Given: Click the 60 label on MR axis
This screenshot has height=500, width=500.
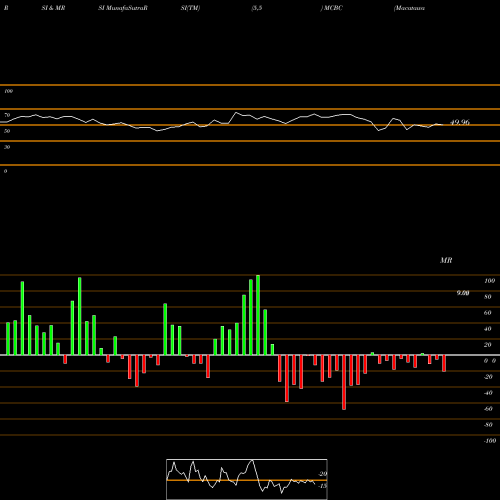Looking at the screenshot, I should (x=488, y=313).
